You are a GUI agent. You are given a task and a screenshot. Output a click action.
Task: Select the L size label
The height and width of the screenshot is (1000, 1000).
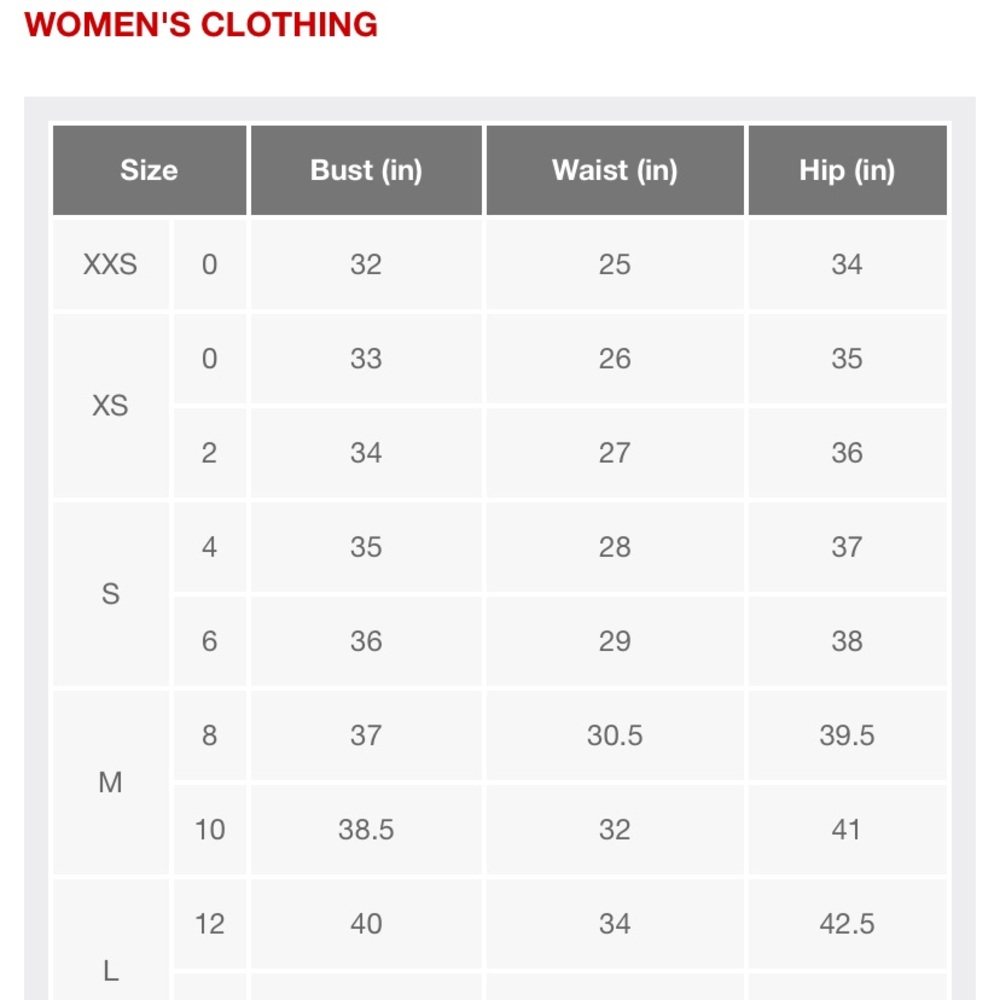pos(110,969)
